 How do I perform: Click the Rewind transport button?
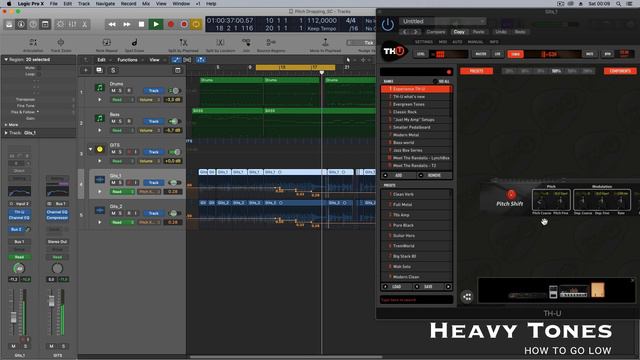point(111,24)
